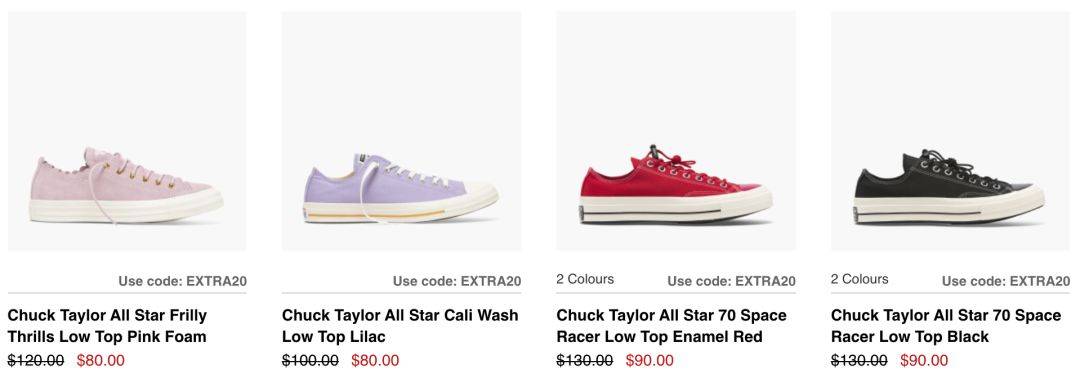This screenshot has height=392, width=1080.
Task: Click the $80.00 sale price of Pink Foam
Action: click(x=101, y=360)
